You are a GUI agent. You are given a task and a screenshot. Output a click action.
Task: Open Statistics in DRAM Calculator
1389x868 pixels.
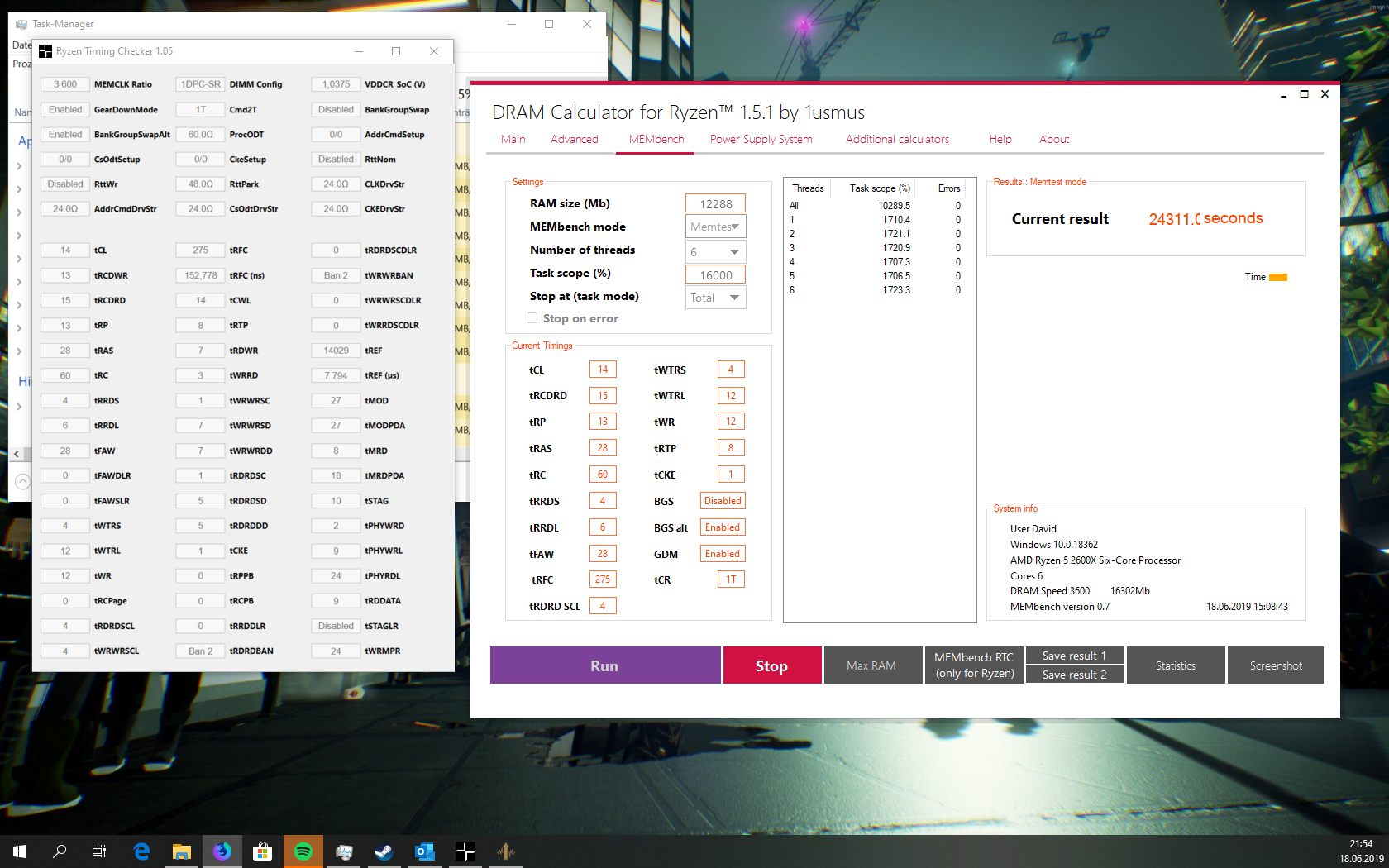click(1176, 665)
